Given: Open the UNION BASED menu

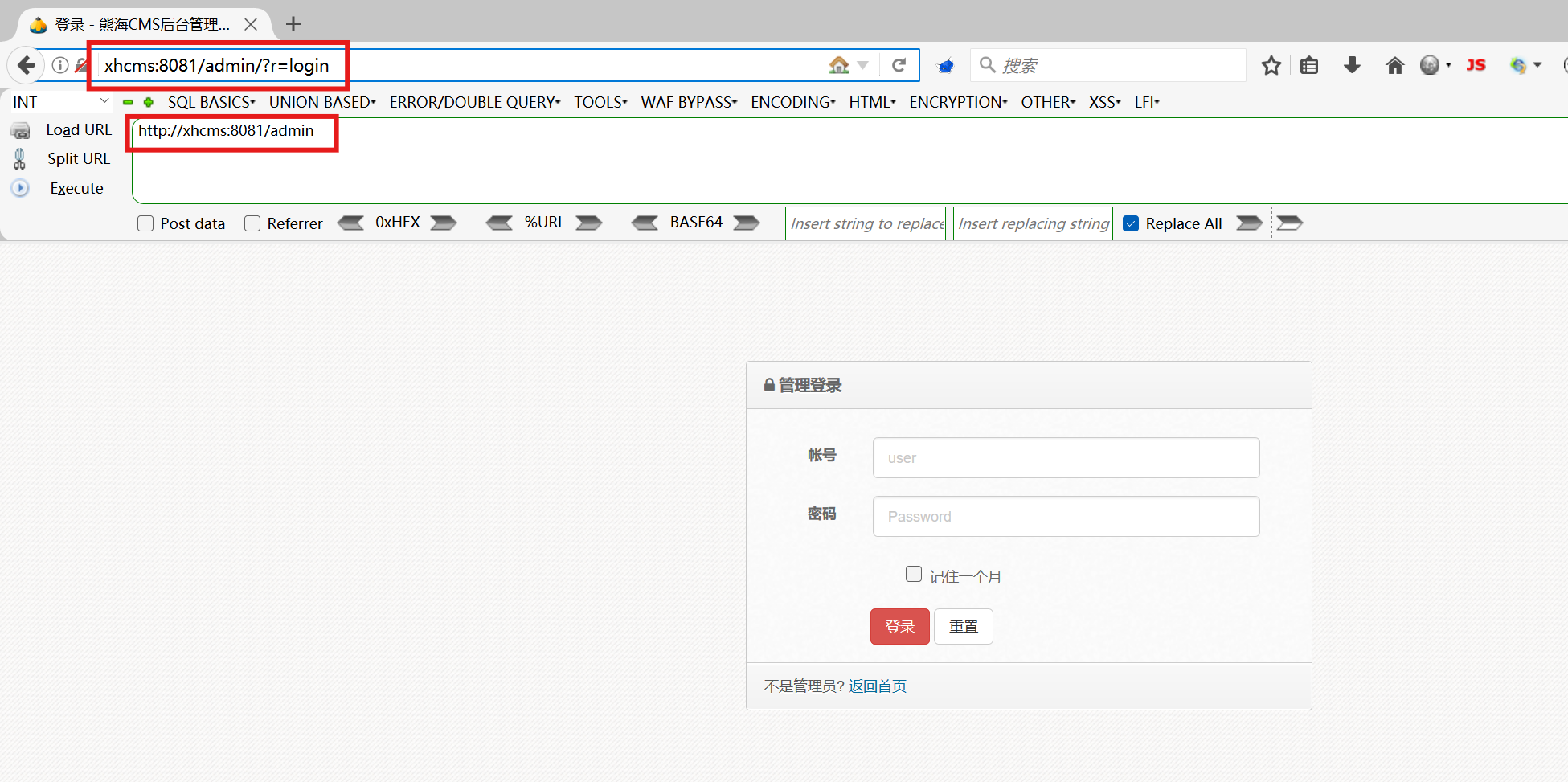Looking at the screenshot, I should 322,102.
